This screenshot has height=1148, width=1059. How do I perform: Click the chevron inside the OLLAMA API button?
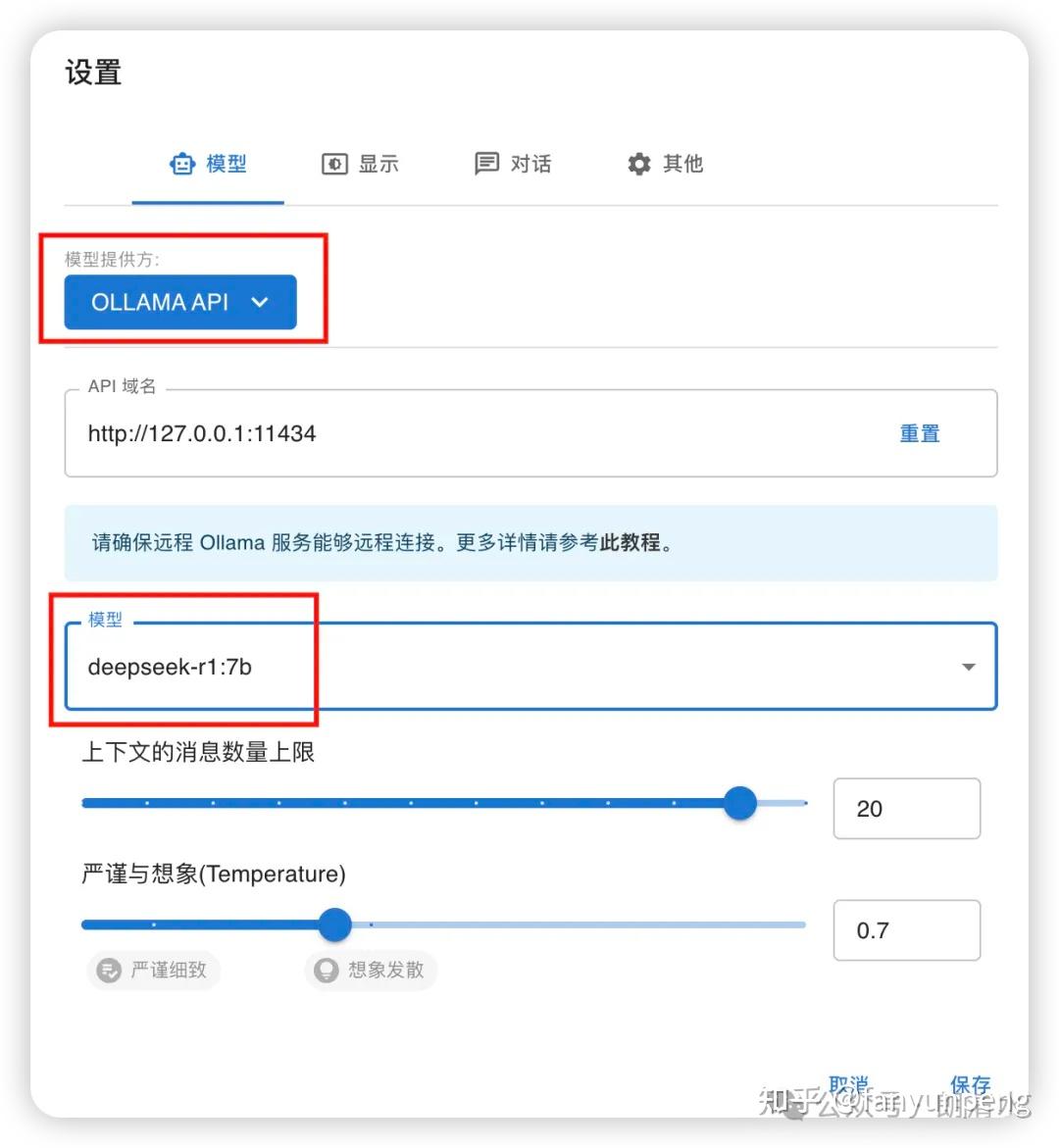(x=260, y=302)
